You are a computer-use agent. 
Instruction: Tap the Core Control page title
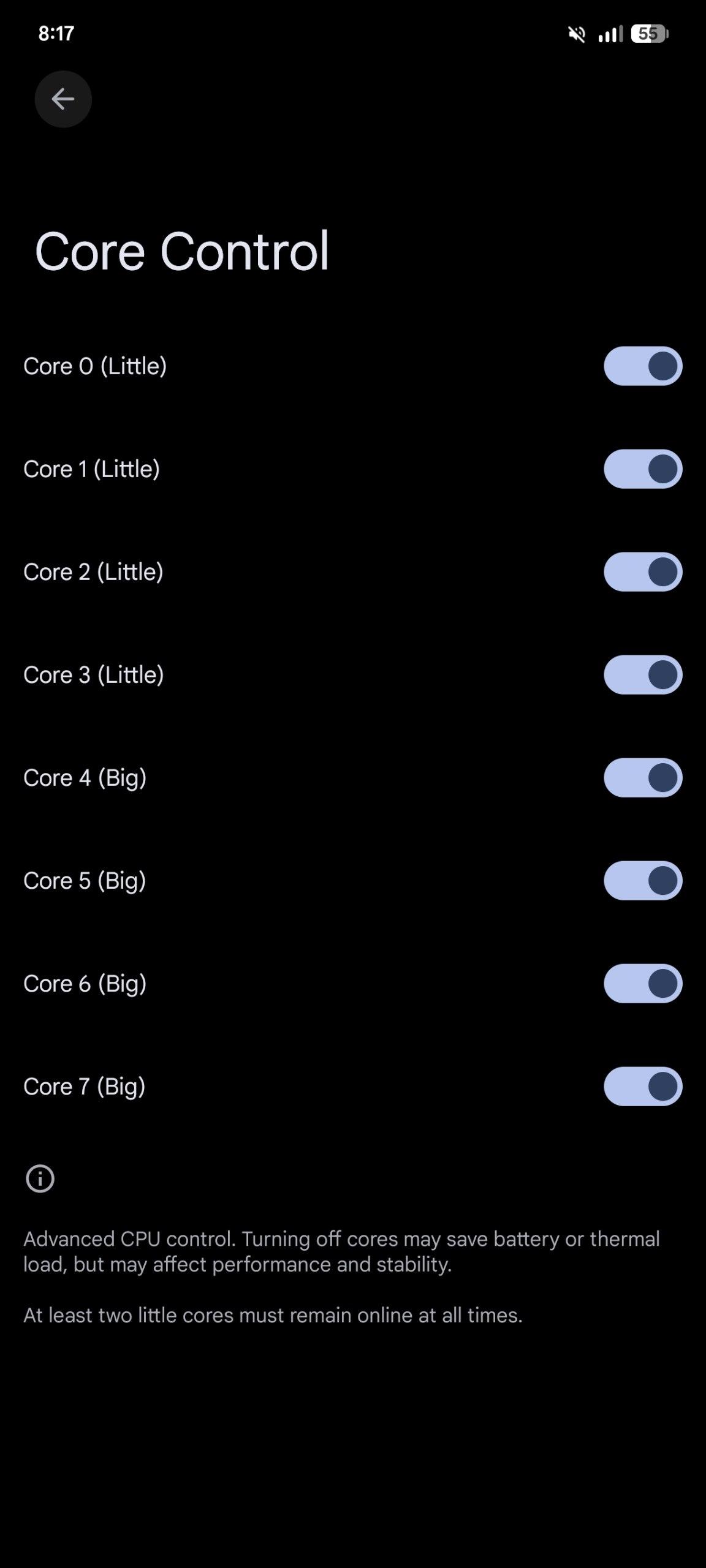point(182,251)
